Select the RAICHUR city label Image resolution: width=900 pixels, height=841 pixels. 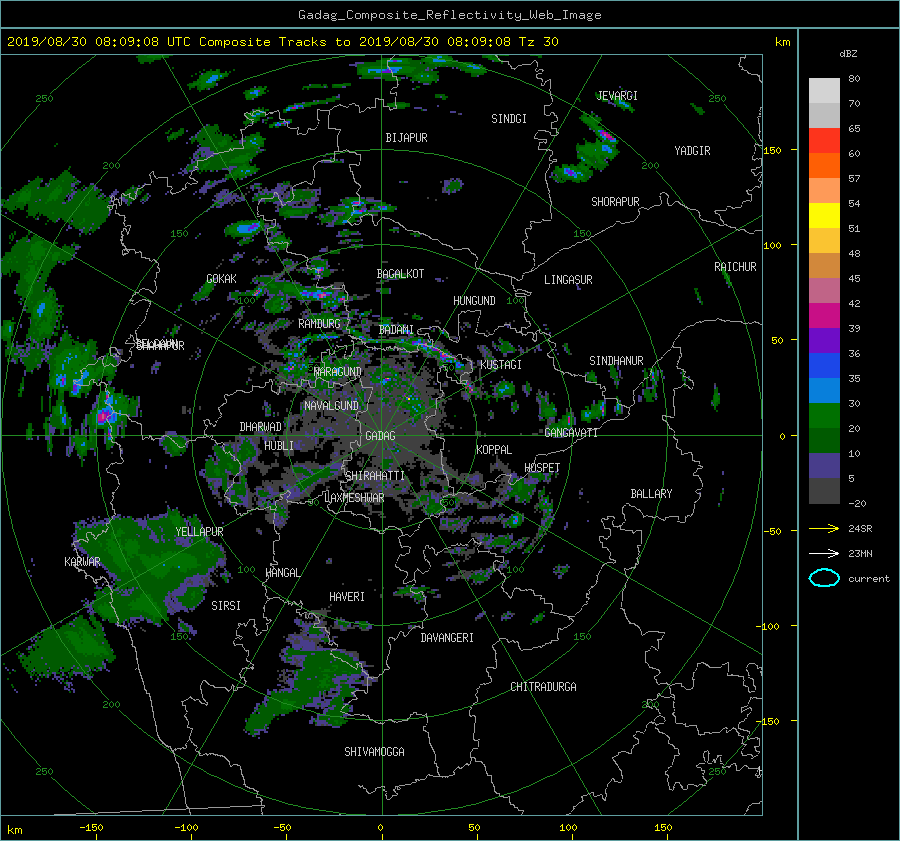[x=735, y=267]
